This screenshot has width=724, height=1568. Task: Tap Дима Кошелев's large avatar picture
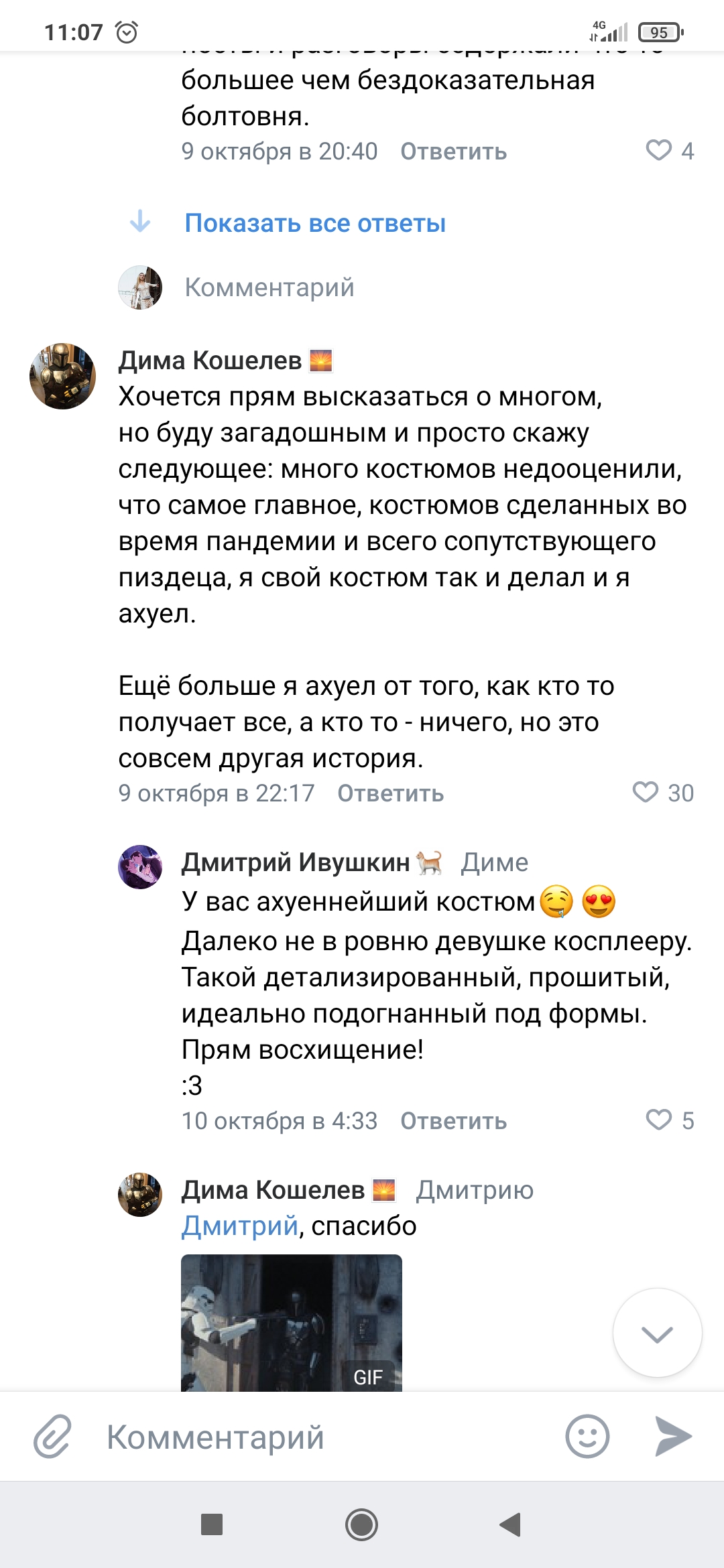pos(62,377)
